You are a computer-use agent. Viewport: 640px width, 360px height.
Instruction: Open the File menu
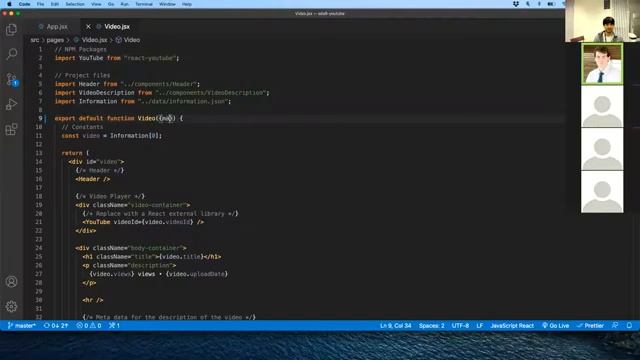(40, 4)
